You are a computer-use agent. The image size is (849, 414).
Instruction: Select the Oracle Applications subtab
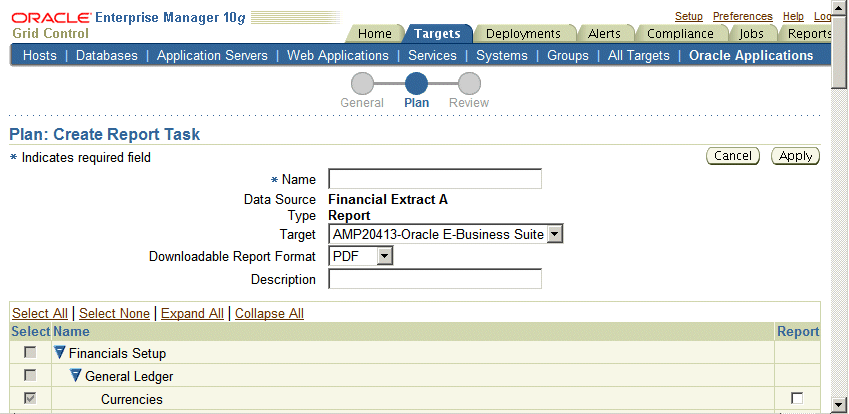tap(751, 56)
